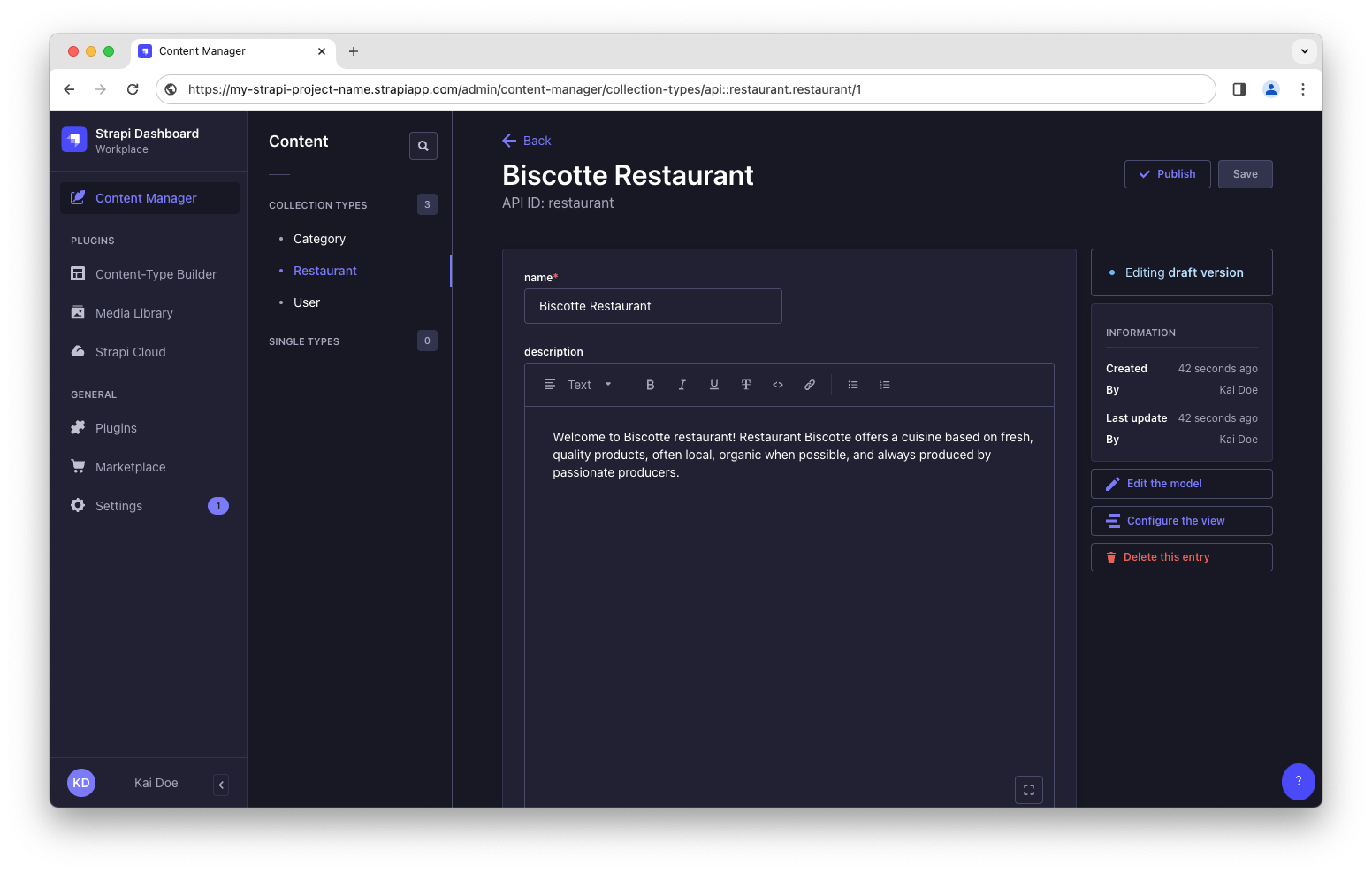Screen dimensions: 1372x873
Task: Insert a code block via the editor icon
Action: pos(778,384)
